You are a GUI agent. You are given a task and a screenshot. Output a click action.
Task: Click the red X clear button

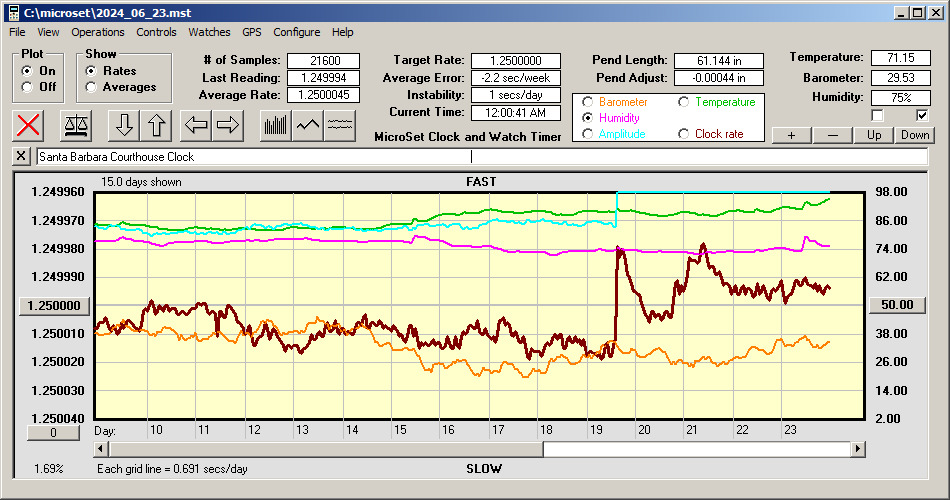click(29, 125)
